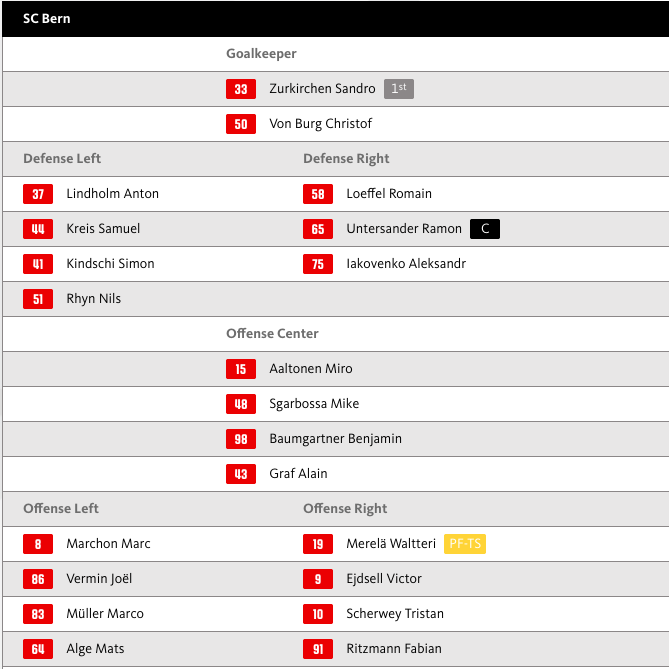Screen dimensions: 669x669
Task: Select player Von Burg Christof
Action: coord(320,124)
